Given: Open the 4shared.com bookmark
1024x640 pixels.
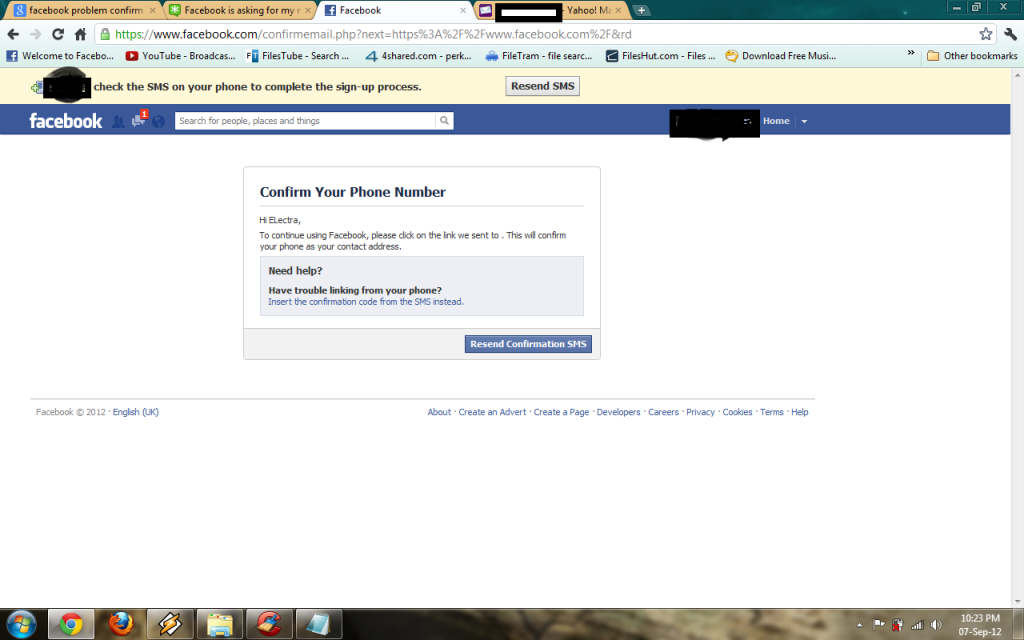Looking at the screenshot, I should pyautogui.click(x=419, y=56).
